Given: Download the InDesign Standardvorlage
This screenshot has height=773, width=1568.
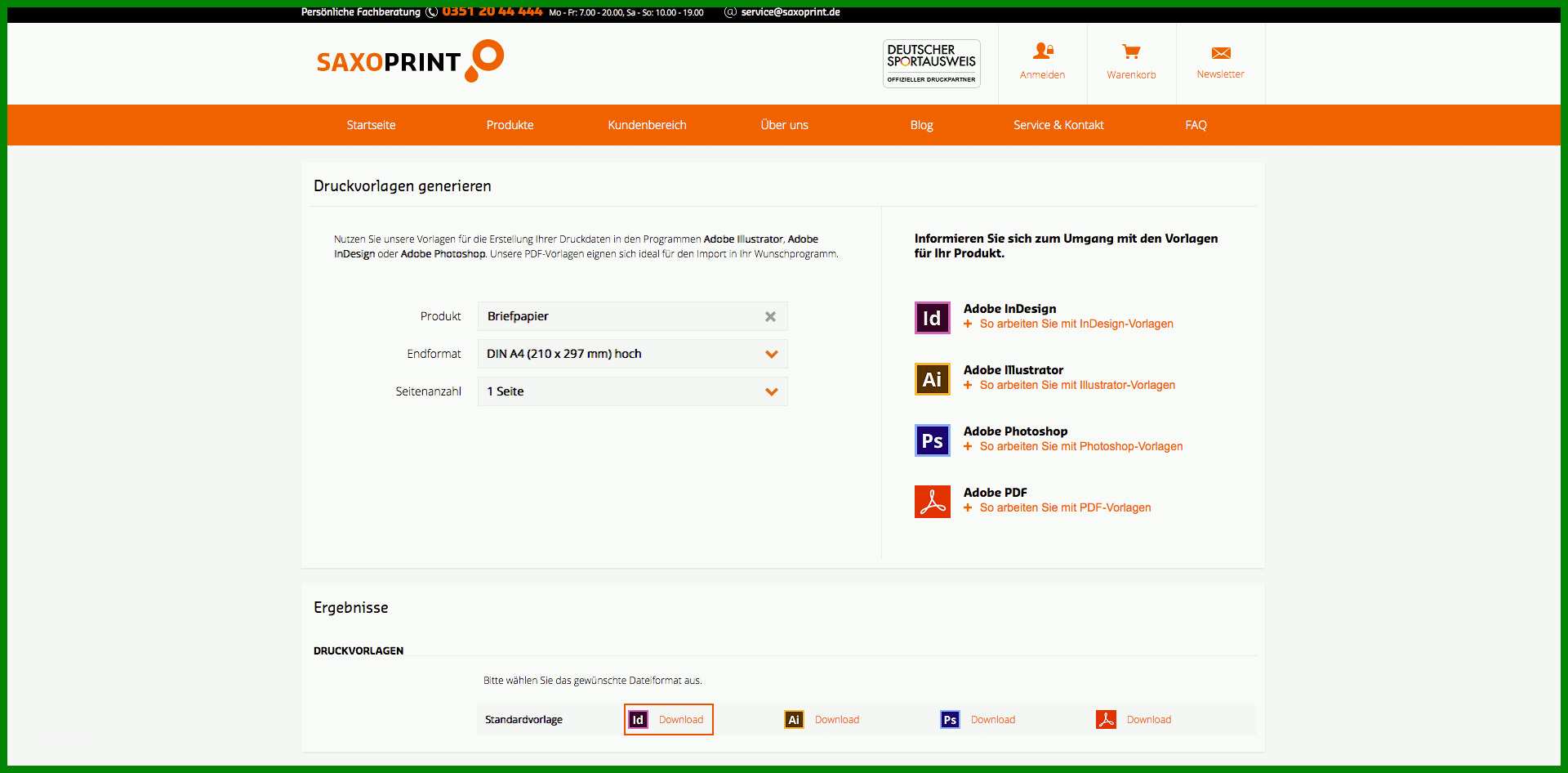Looking at the screenshot, I should pyautogui.click(x=681, y=720).
